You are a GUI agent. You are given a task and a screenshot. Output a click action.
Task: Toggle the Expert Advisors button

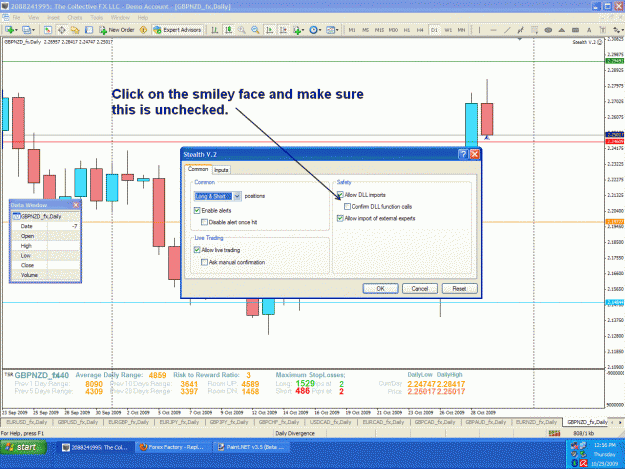pyautogui.click(x=177, y=30)
